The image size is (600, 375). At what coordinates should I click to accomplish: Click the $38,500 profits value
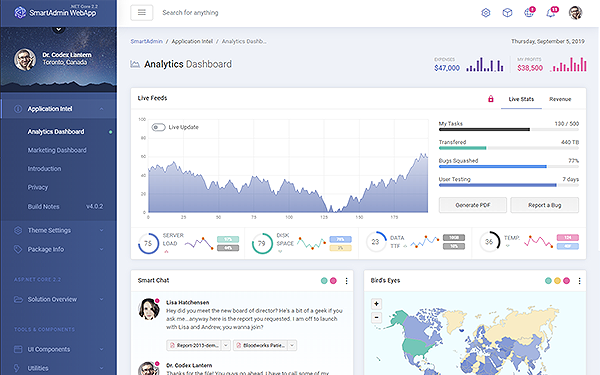(x=530, y=68)
